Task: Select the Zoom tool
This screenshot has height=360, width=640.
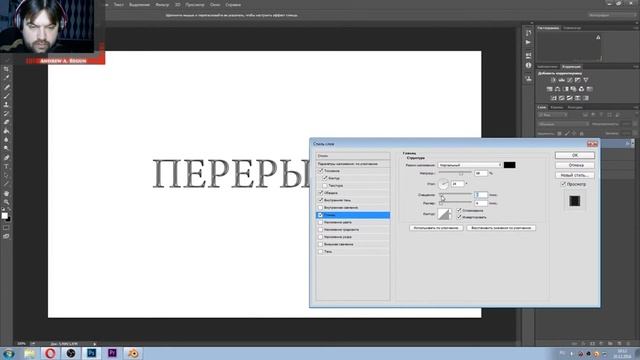Action: point(6,202)
